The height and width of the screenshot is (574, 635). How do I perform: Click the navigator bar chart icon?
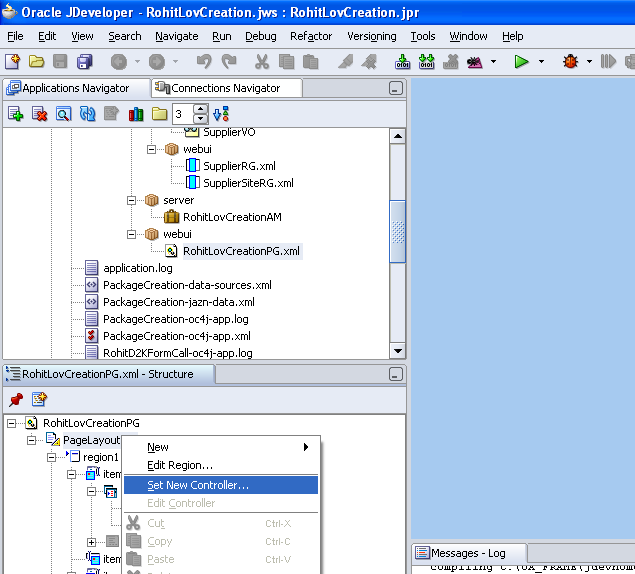pos(136,114)
